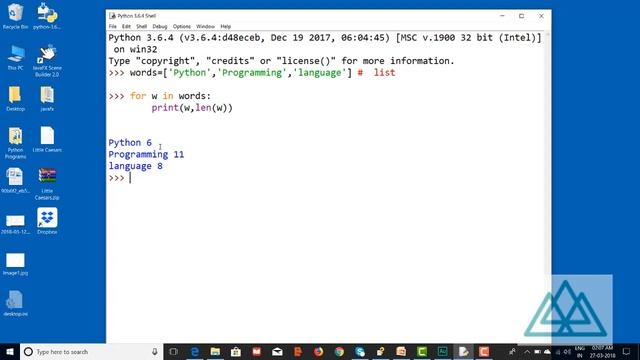Image resolution: width=640 pixels, height=360 pixels.
Task: Open the Action Center notifications
Action: coord(627,352)
